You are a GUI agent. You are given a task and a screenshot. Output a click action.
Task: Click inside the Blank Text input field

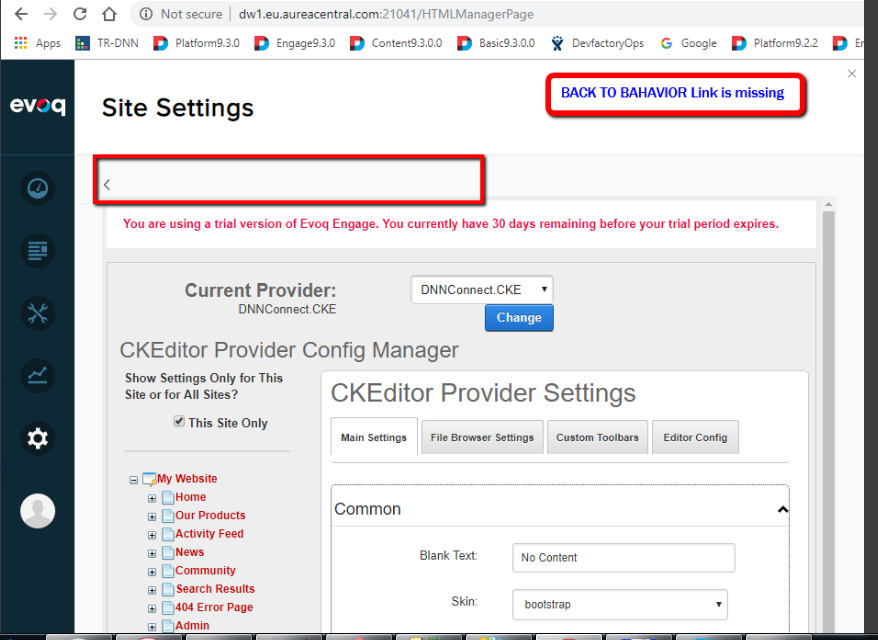pos(623,557)
